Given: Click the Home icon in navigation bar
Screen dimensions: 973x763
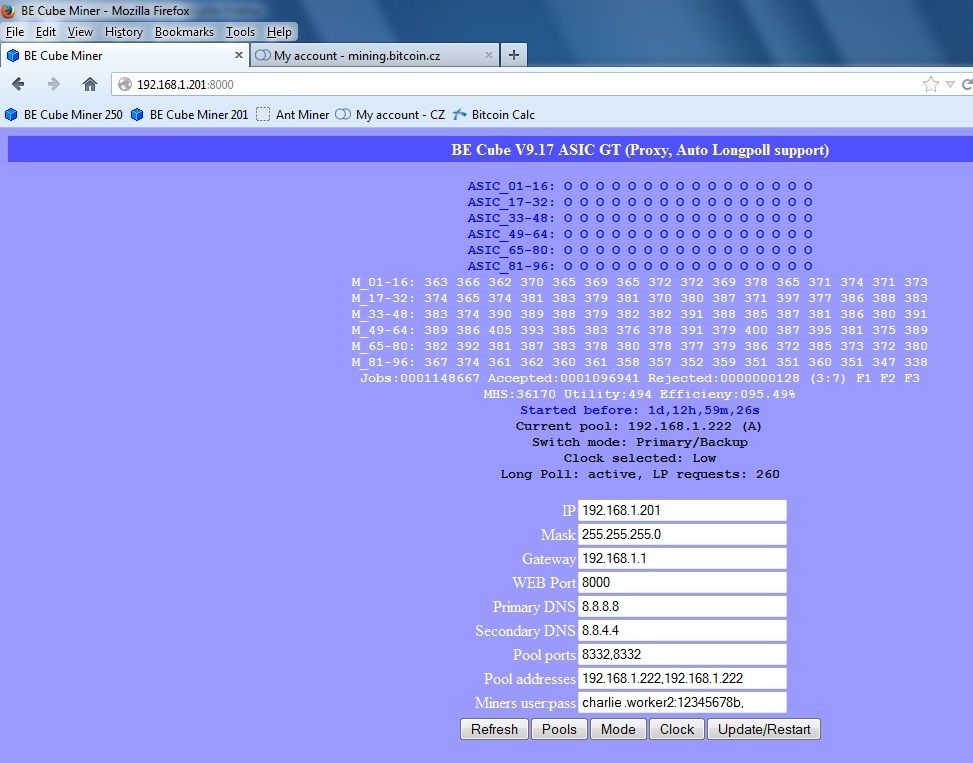Looking at the screenshot, I should (x=90, y=84).
